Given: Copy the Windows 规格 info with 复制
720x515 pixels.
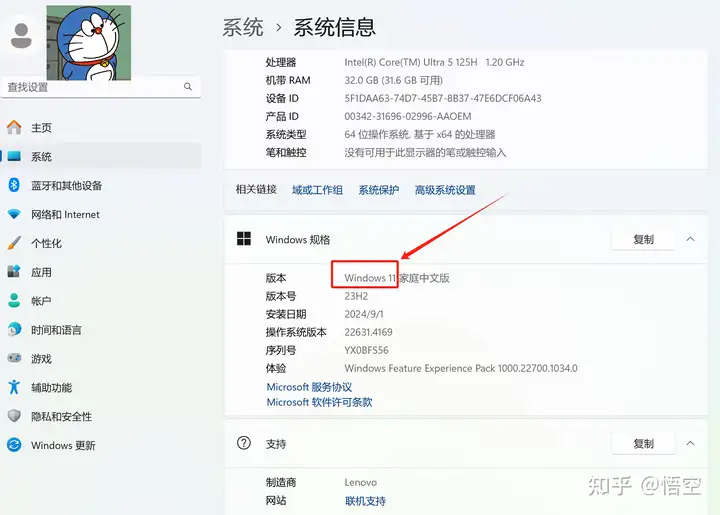Looking at the screenshot, I should click(x=643, y=239).
